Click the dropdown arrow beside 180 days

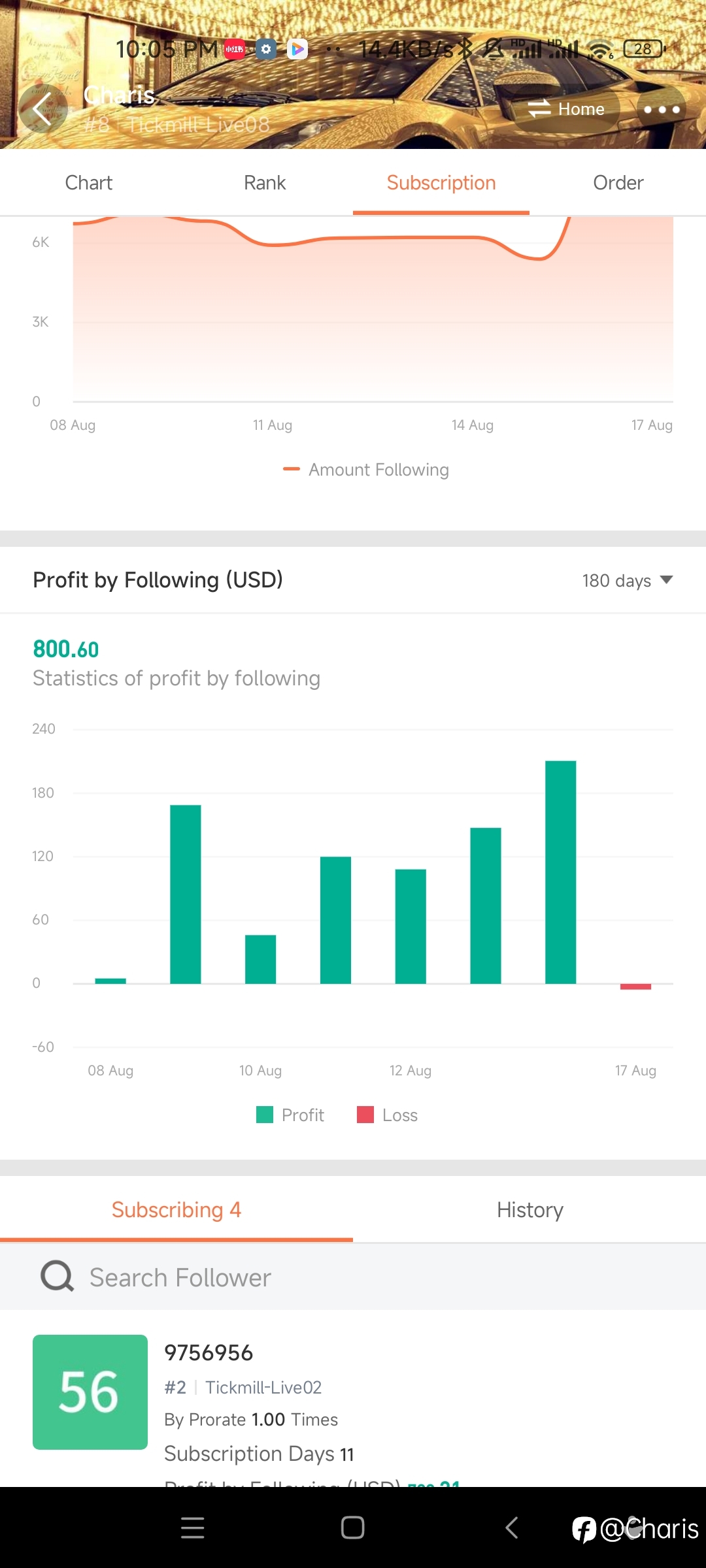(x=667, y=580)
